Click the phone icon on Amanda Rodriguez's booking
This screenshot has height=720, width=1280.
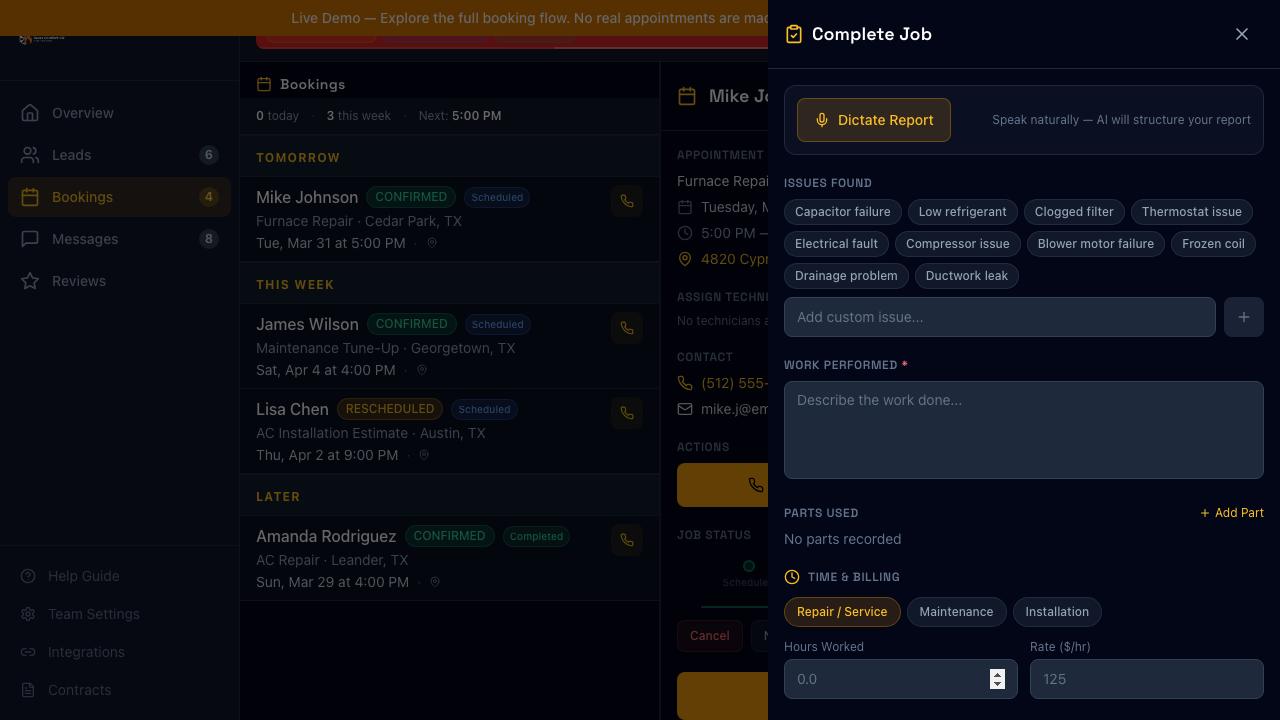tap(626, 540)
